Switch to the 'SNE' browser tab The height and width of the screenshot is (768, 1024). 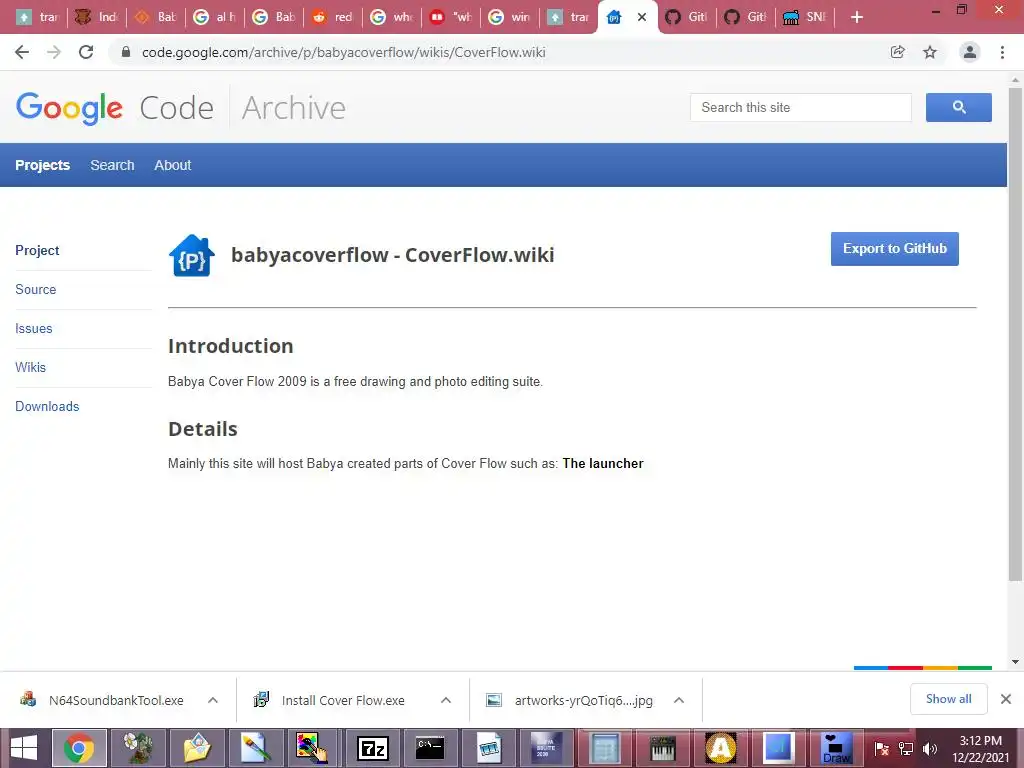(805, 17)
